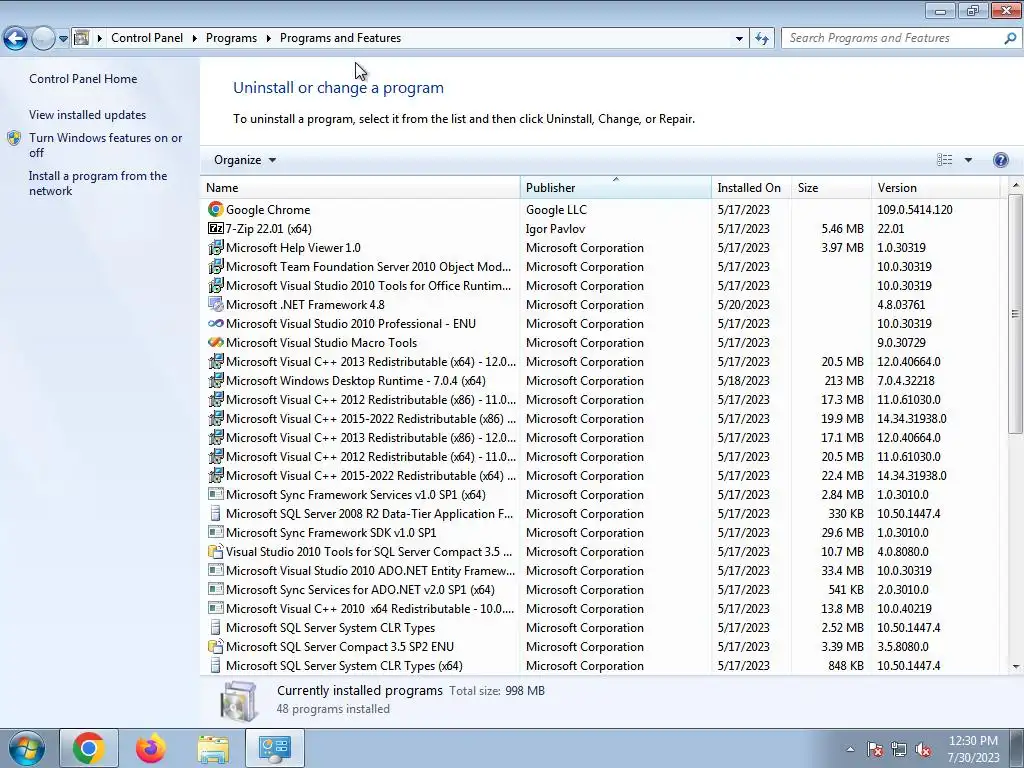Click the Microsoft Help Viewer 1.0 icon
1024x768 pixels.
tap(216, 248)
